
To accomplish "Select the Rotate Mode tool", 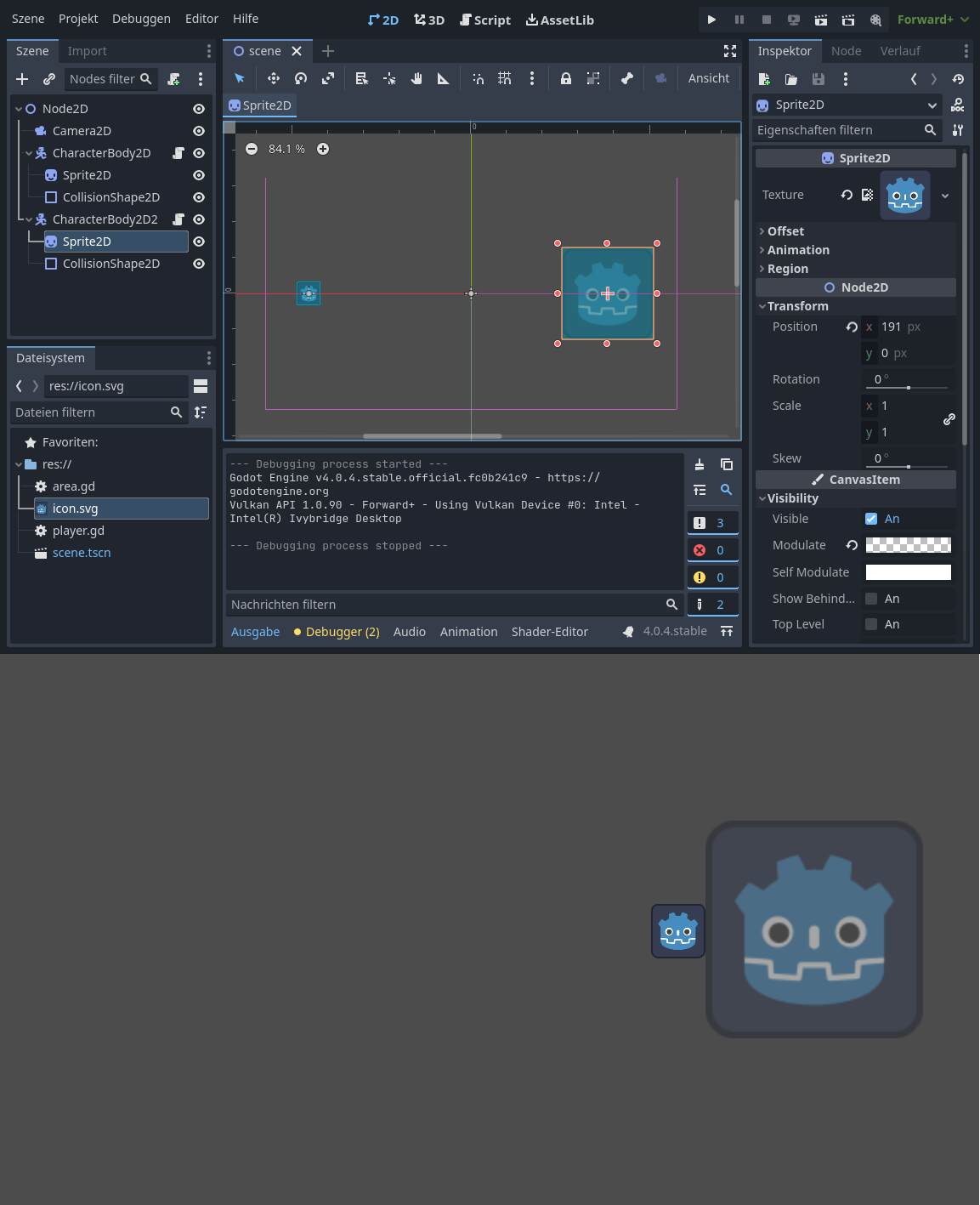I will pos(301,78).
